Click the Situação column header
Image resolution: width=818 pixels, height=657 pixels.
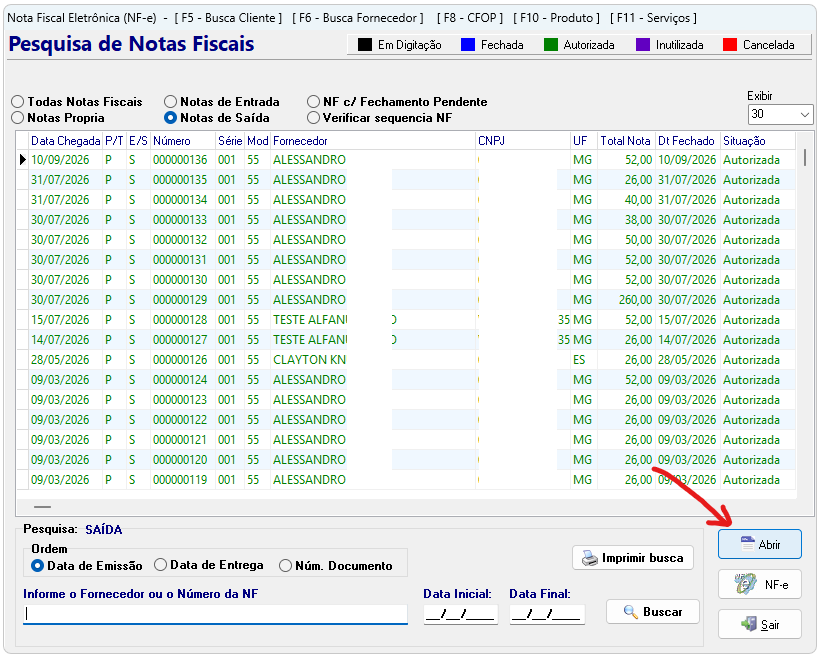point(757,141)
